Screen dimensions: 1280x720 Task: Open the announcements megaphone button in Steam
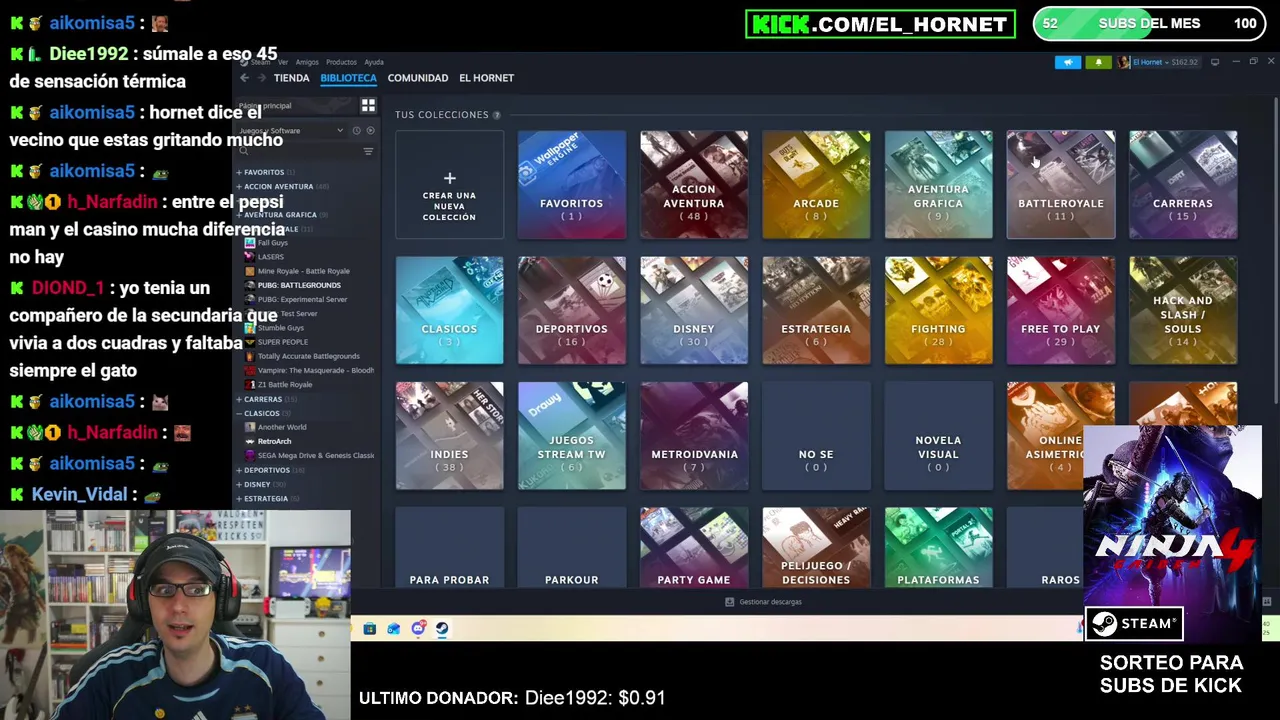pyautogui.click(x=1068, y=62)
